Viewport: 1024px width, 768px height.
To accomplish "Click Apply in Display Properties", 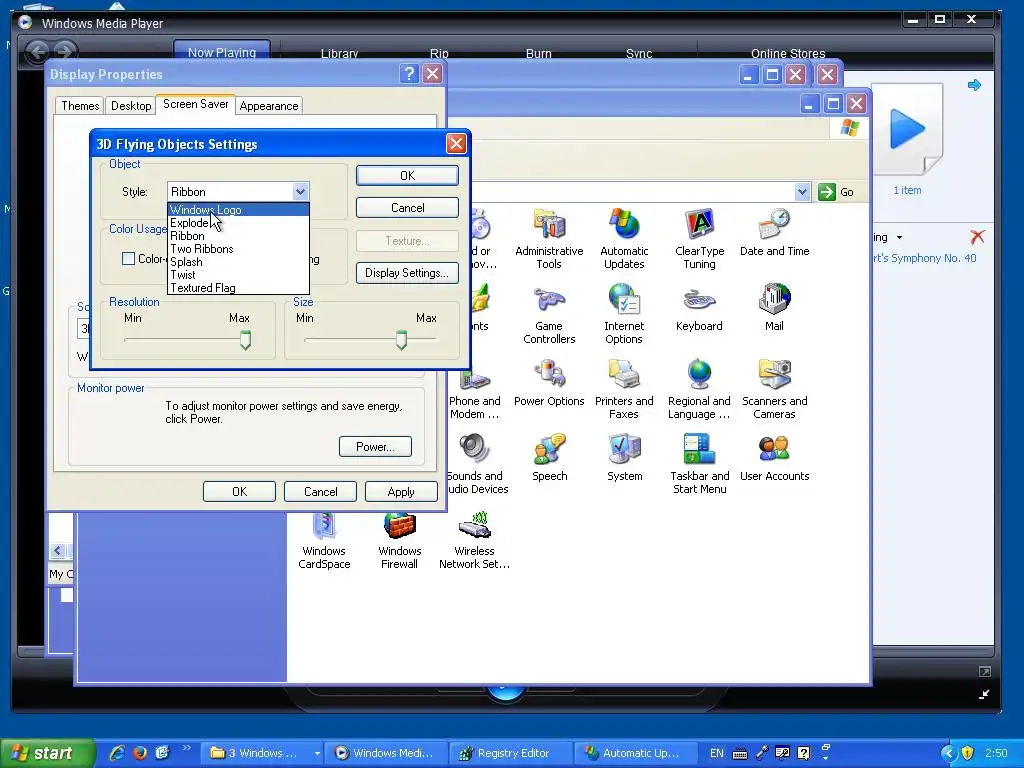I will click(x=401, y=492).
